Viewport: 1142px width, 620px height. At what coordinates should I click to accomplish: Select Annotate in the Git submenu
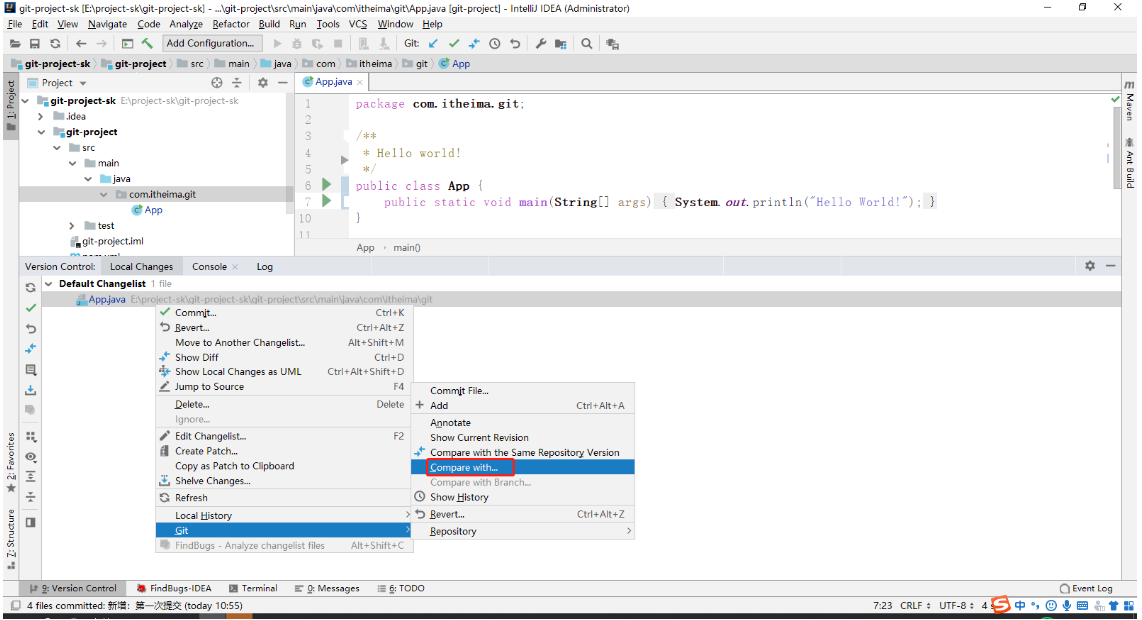pos(522,423)
